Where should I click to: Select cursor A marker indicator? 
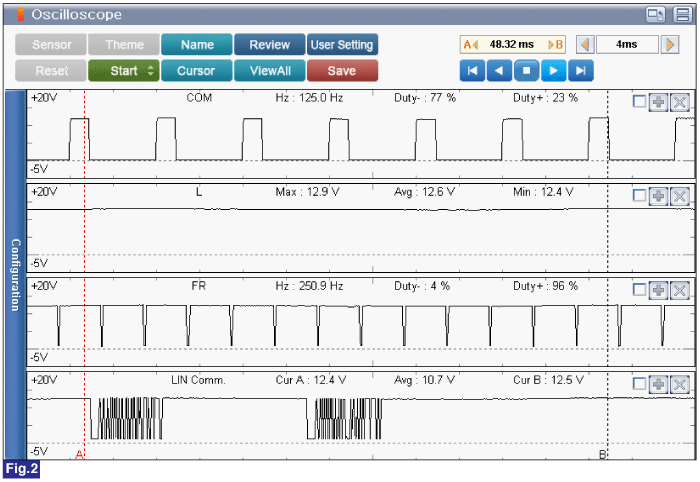pos(470,45)
